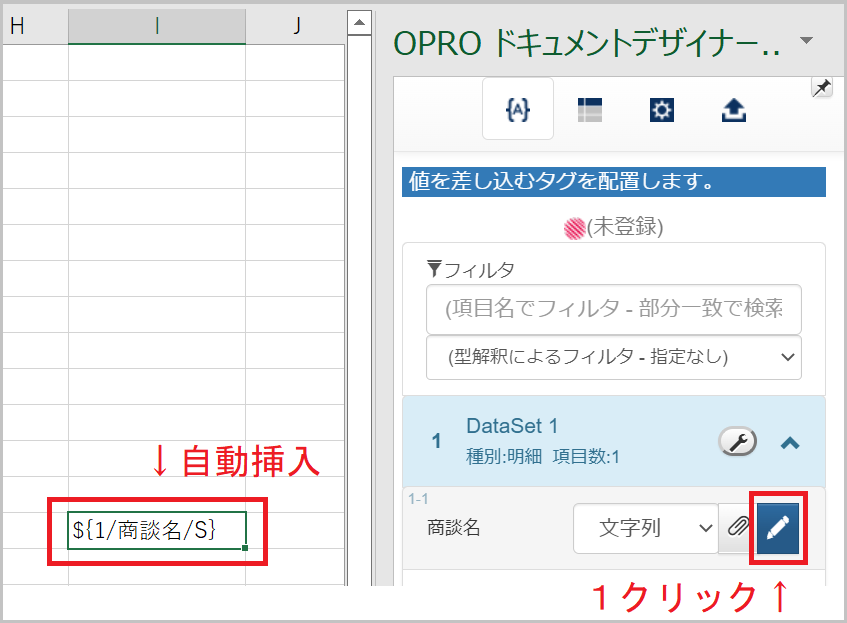Open the OPRO pane title options arrow

pyautogui.click(x=807, y=41)
